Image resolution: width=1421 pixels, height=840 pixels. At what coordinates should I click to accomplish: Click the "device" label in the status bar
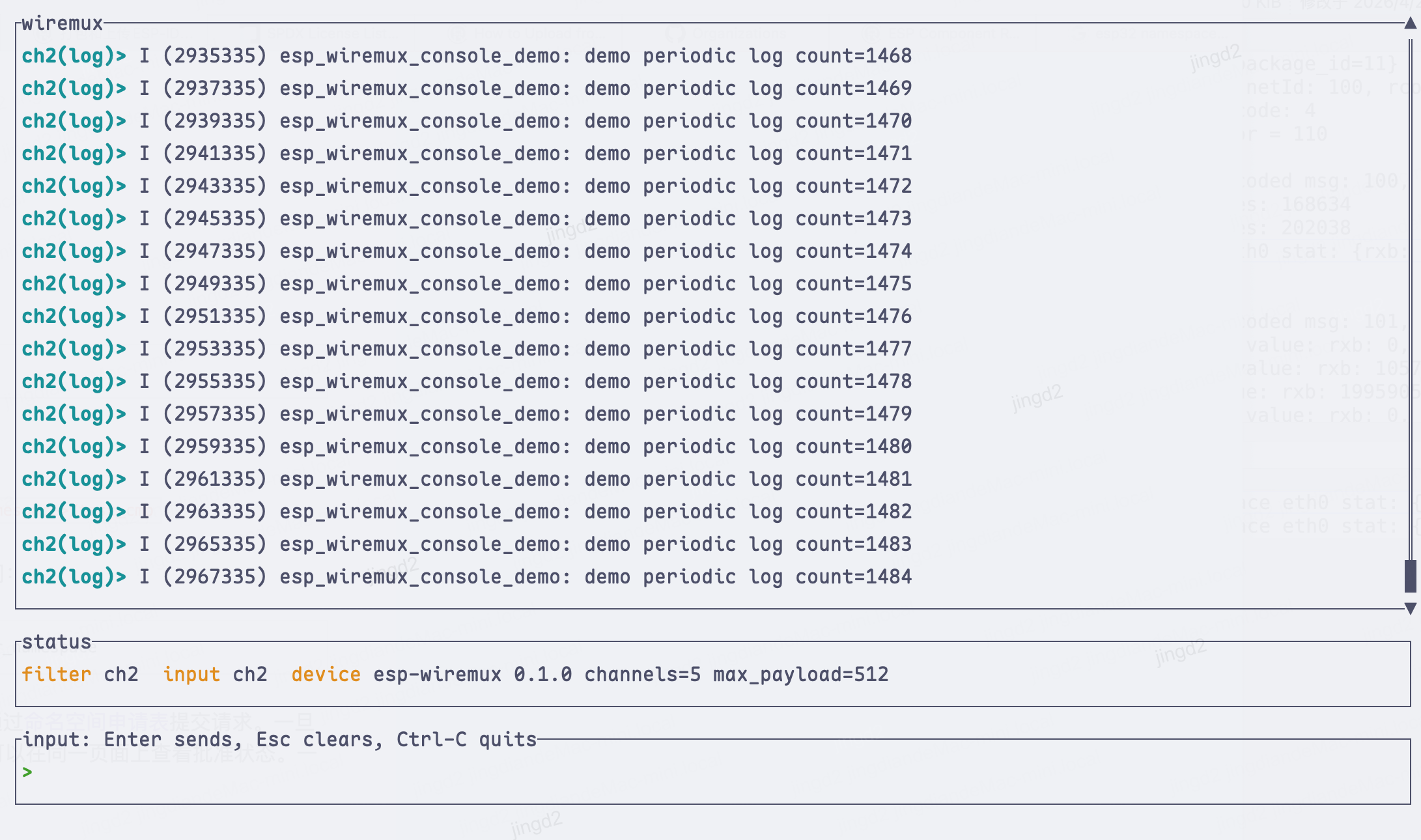pos(326,675)
